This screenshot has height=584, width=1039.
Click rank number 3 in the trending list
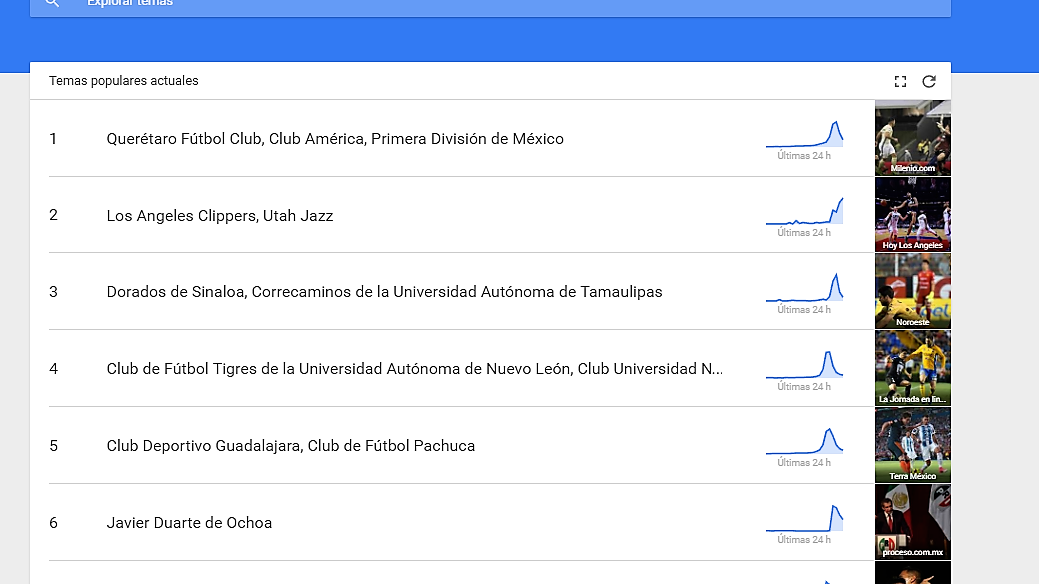click(x=54, y=292)
